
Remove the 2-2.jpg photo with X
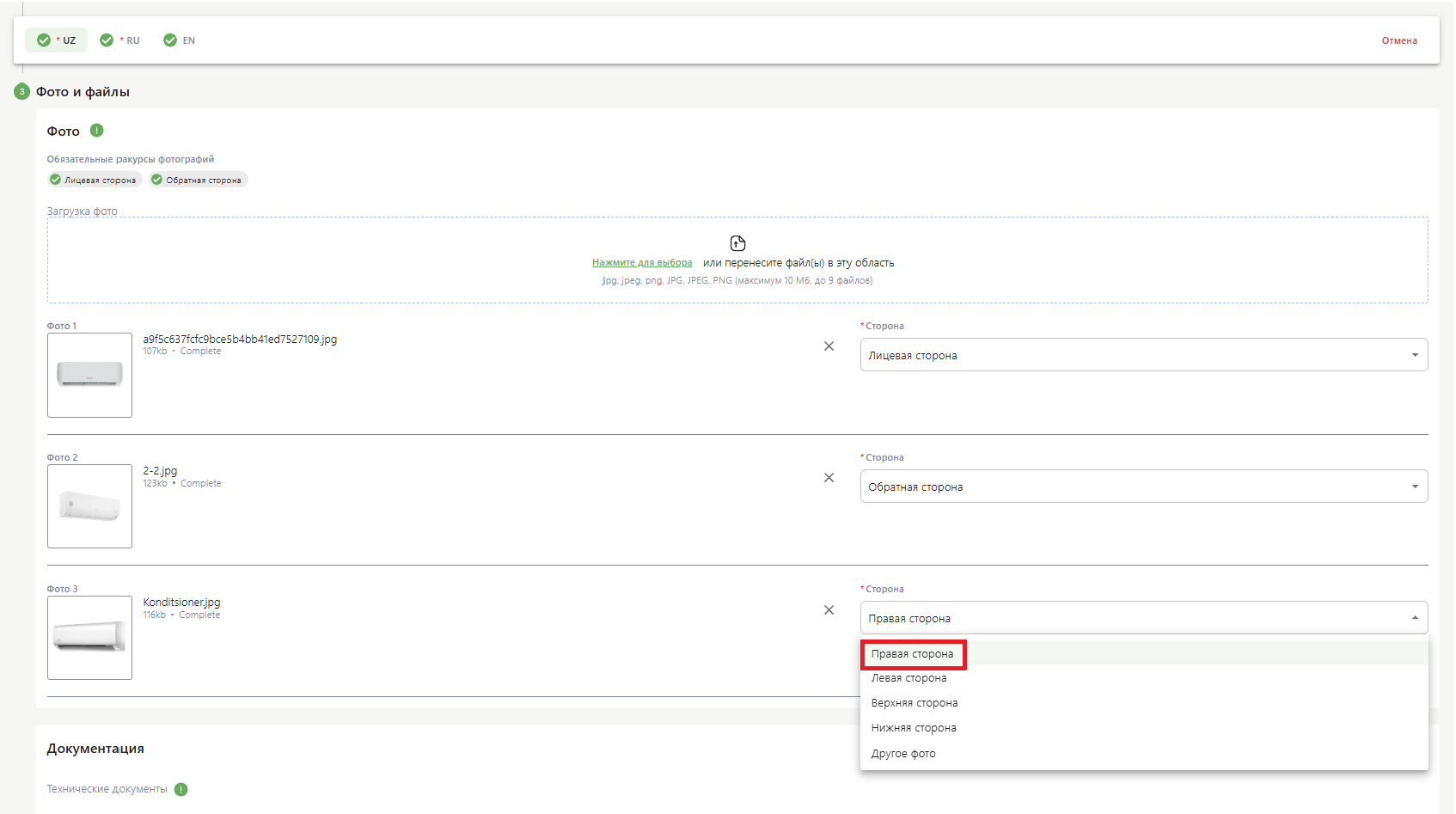829,478
